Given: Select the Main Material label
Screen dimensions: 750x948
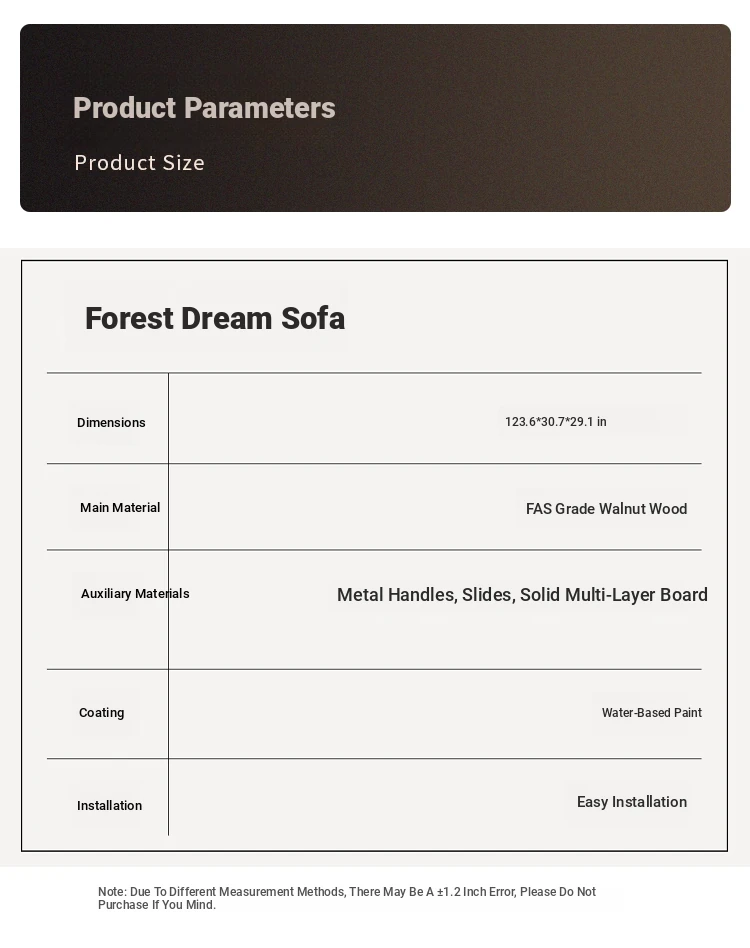Looking at the screenshot, I should click(120, 508).
